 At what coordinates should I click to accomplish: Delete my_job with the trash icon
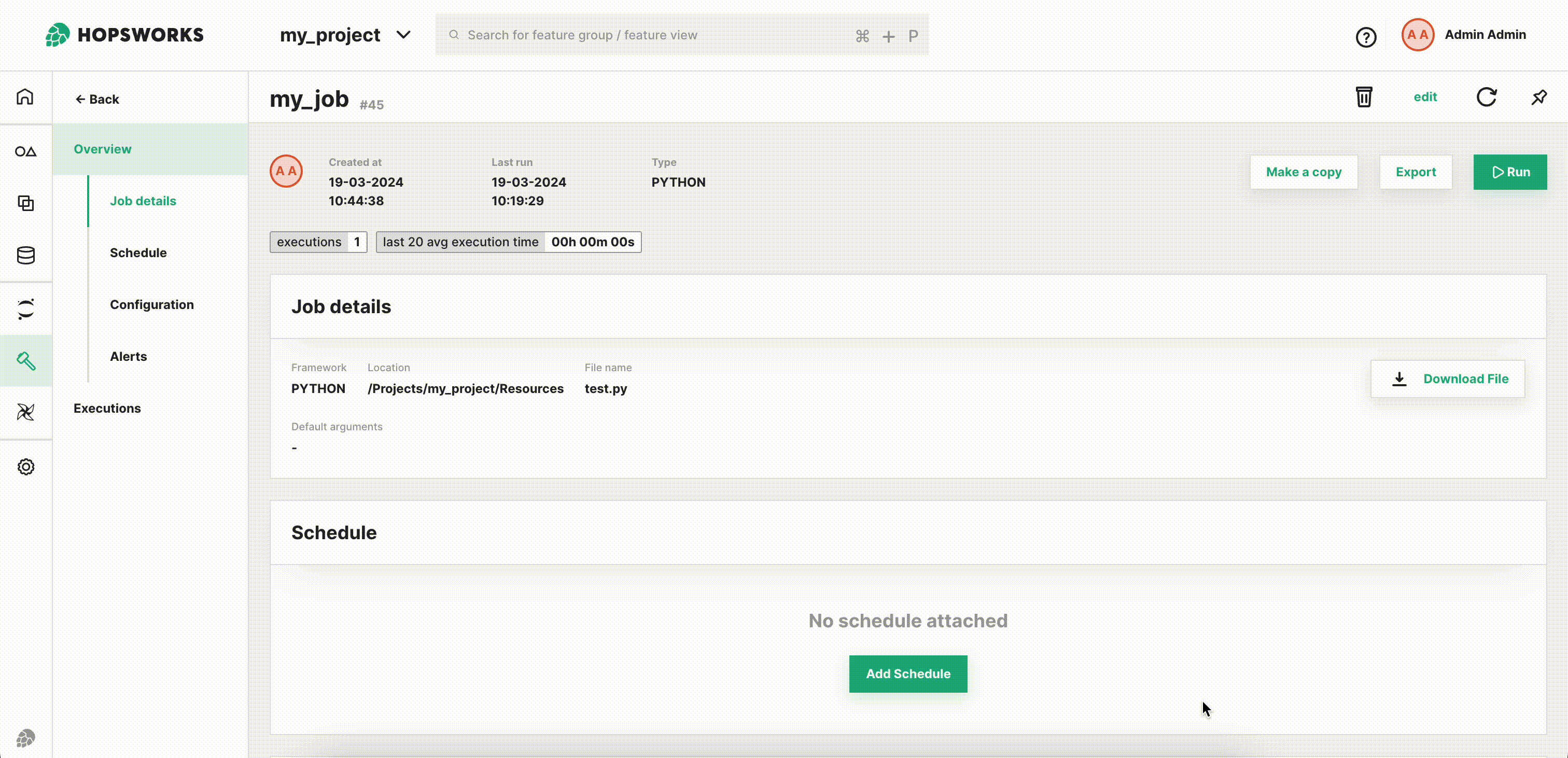[1364, 97]
